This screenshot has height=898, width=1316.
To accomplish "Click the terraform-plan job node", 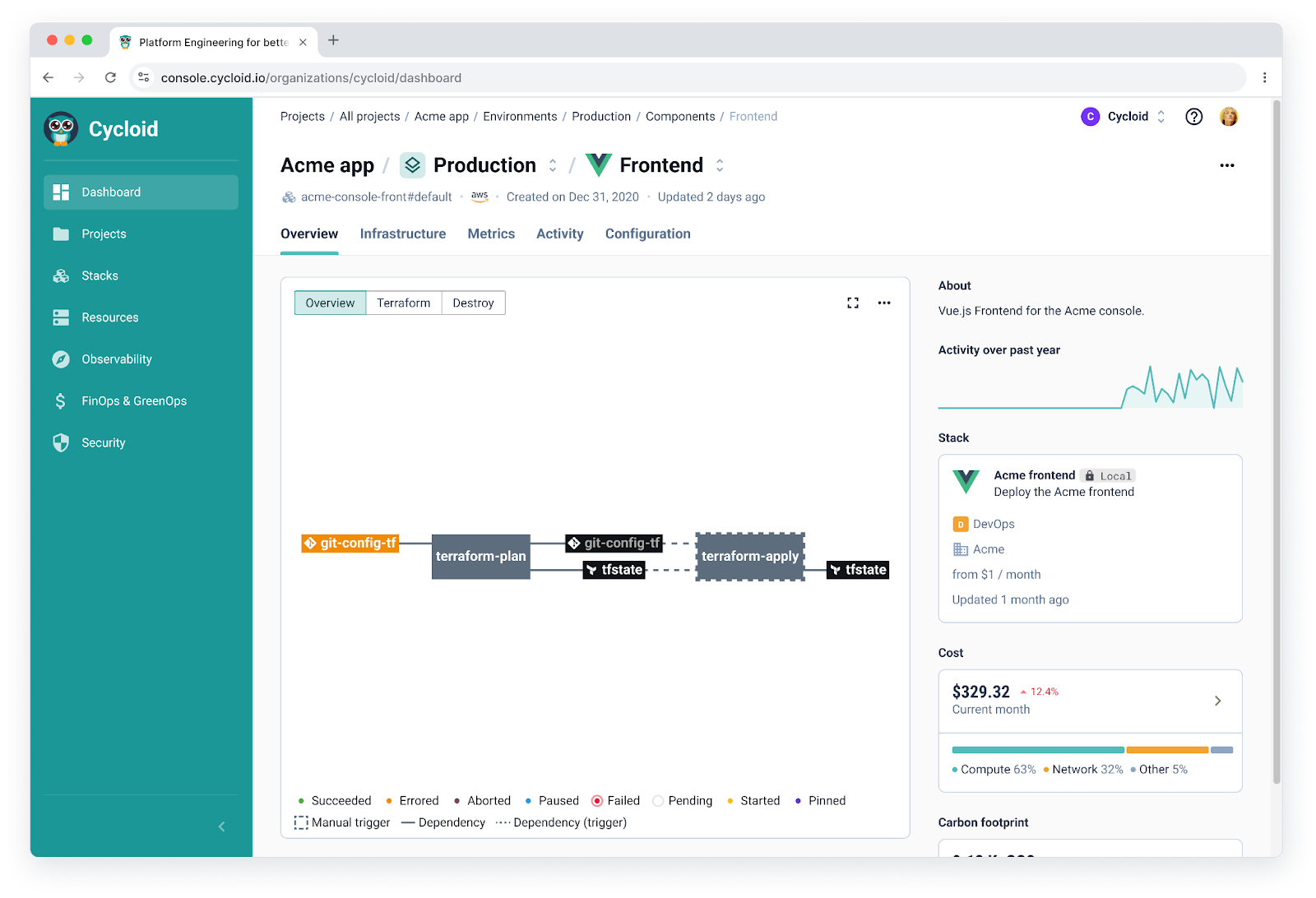I will (x=480, y=556).
